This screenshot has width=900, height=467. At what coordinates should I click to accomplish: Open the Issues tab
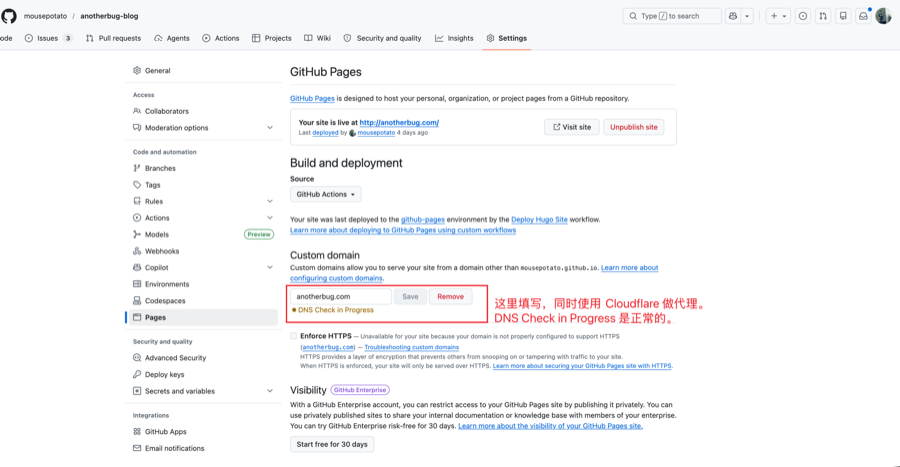tap(48, 38)
